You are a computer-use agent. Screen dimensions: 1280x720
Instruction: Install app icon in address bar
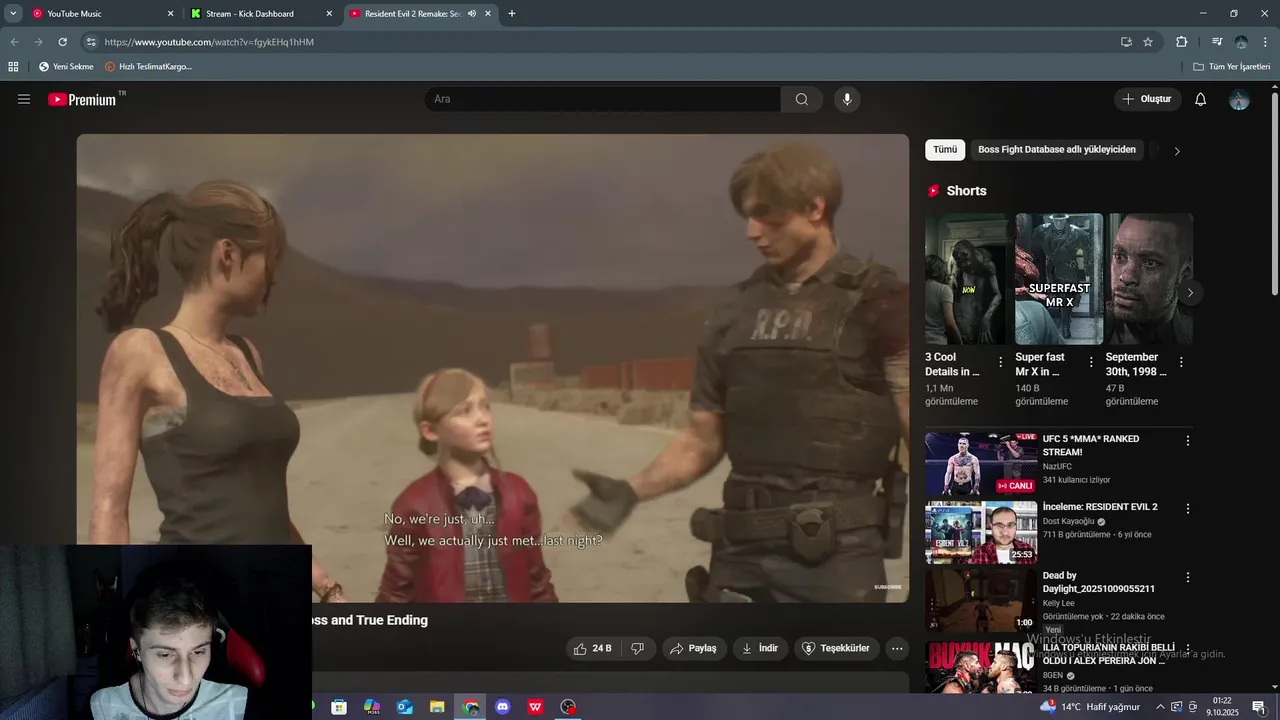(1126, 42)
